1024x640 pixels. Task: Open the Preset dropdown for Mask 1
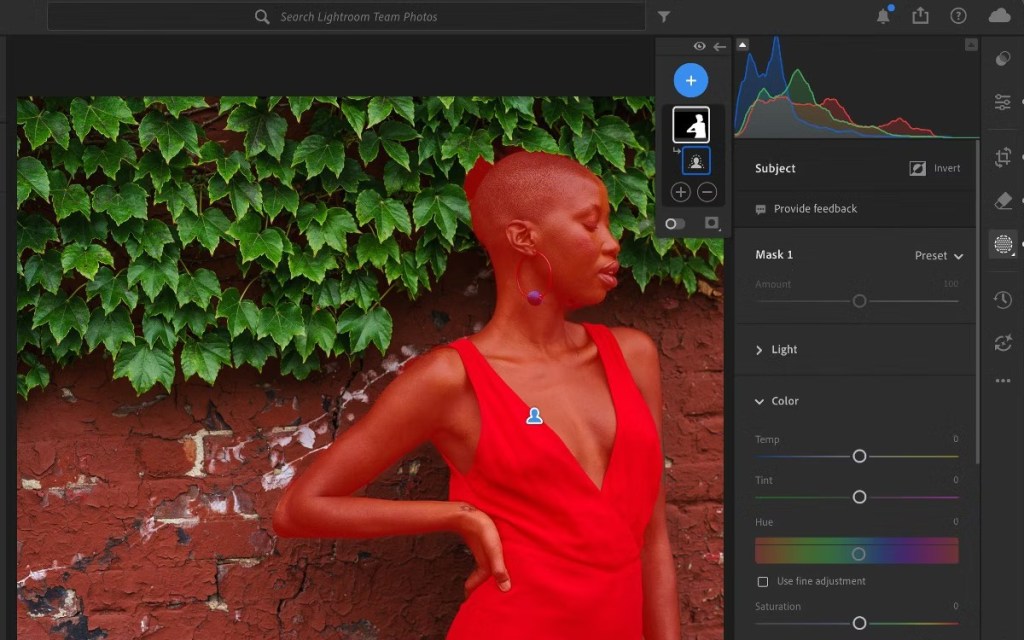pyautogui.click(x=938, y=255)
